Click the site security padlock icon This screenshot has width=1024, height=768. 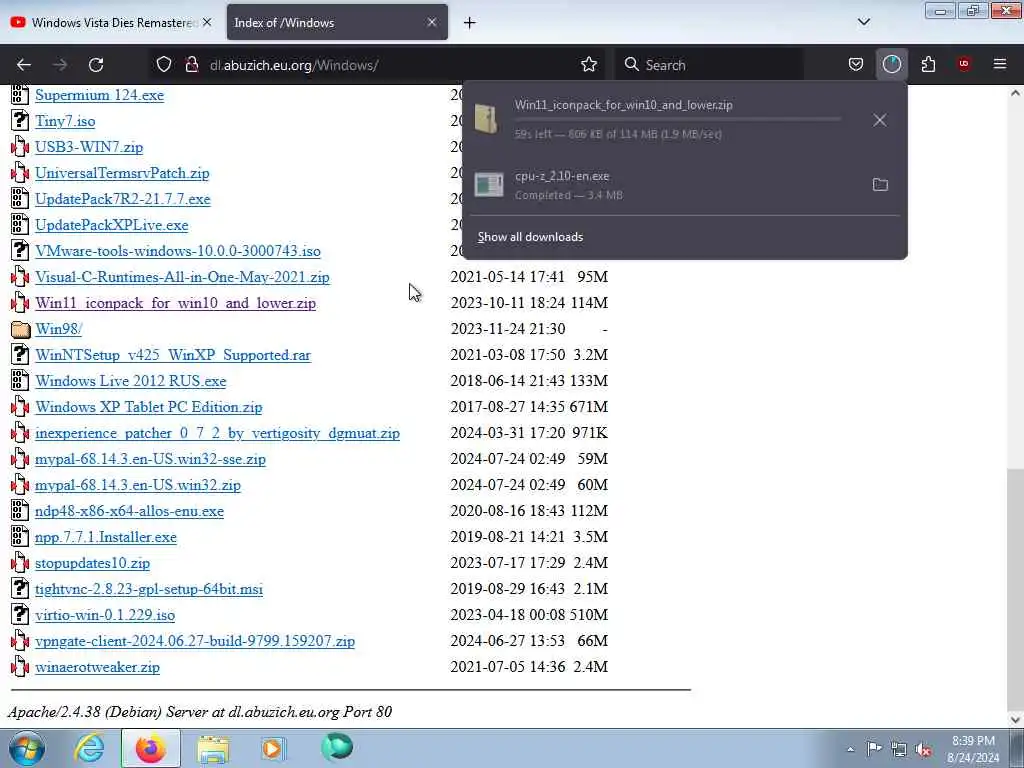pyautogui.click(x=192, y=65)
